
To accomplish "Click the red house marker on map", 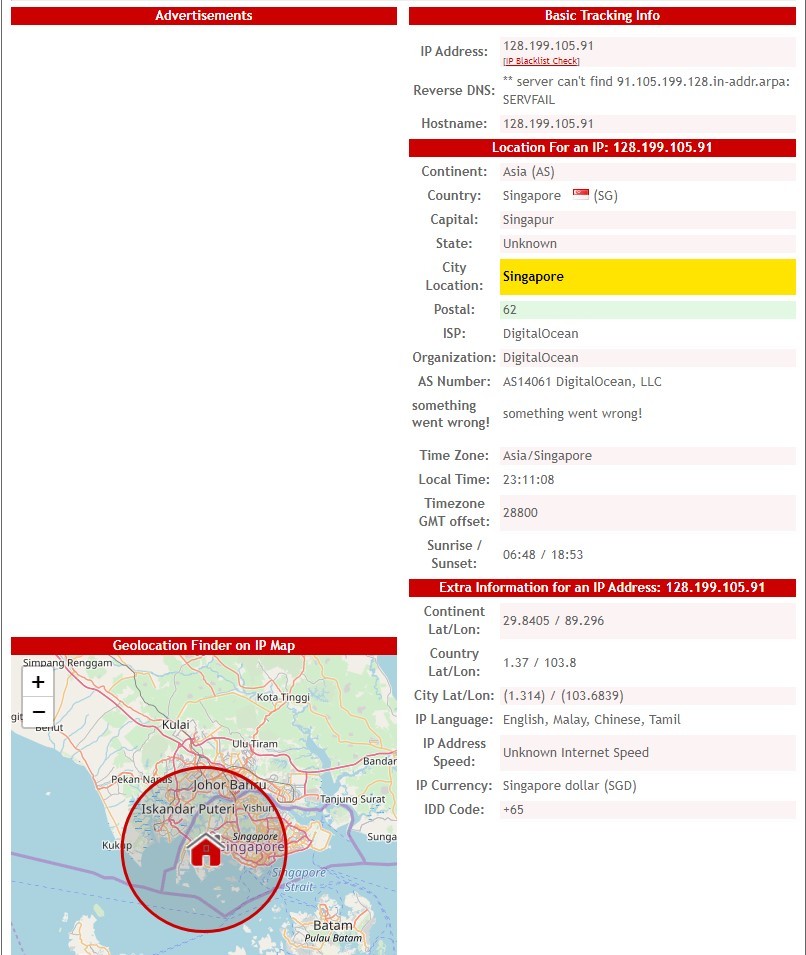I will point(205,849).
